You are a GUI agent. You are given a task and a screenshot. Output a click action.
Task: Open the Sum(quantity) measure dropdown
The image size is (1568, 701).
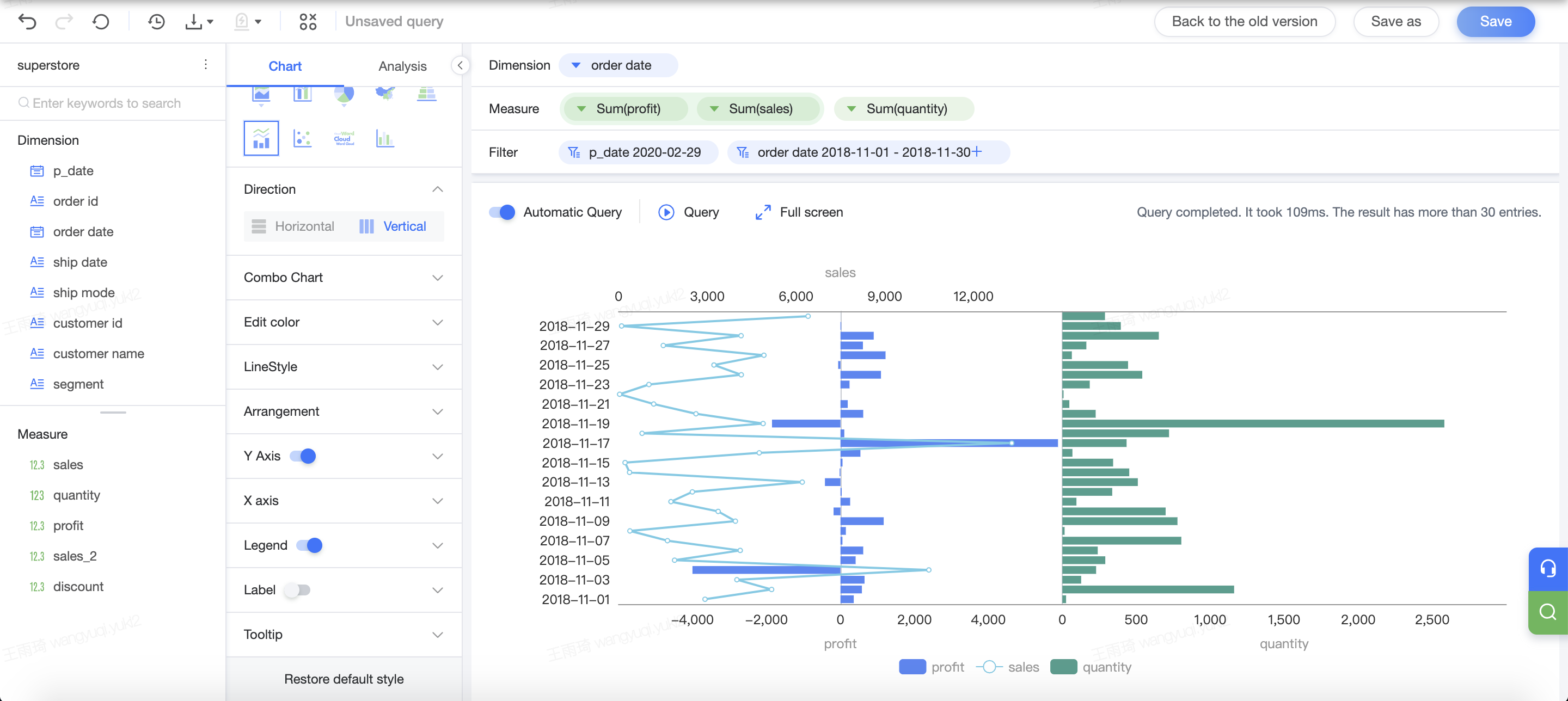852,109
